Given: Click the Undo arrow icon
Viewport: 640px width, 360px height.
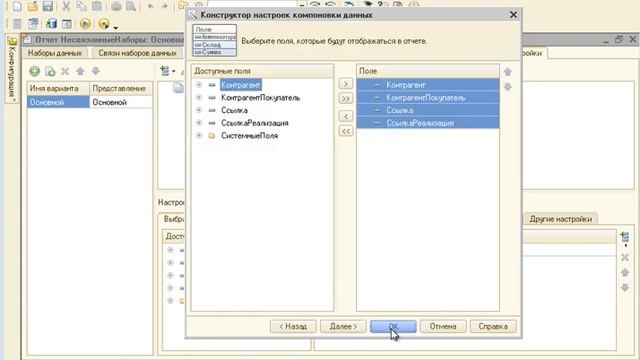Looking at the screenshot, I should pyautogui.click(x=150, y=6).
